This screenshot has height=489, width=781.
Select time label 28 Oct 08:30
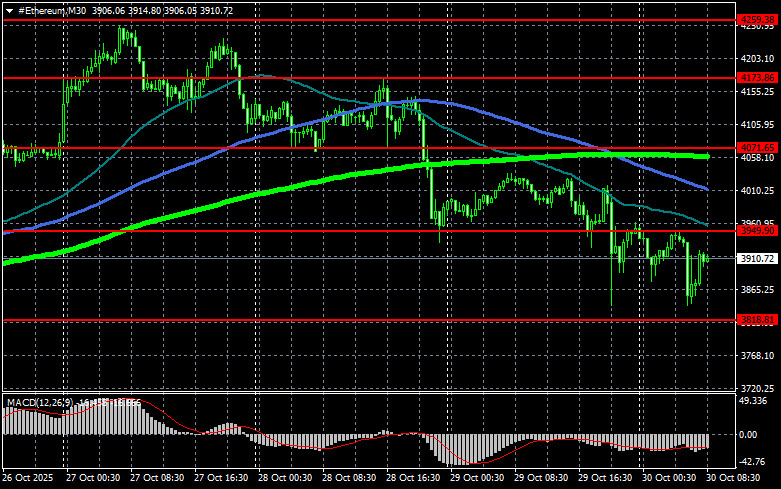[x=349, y=478]
